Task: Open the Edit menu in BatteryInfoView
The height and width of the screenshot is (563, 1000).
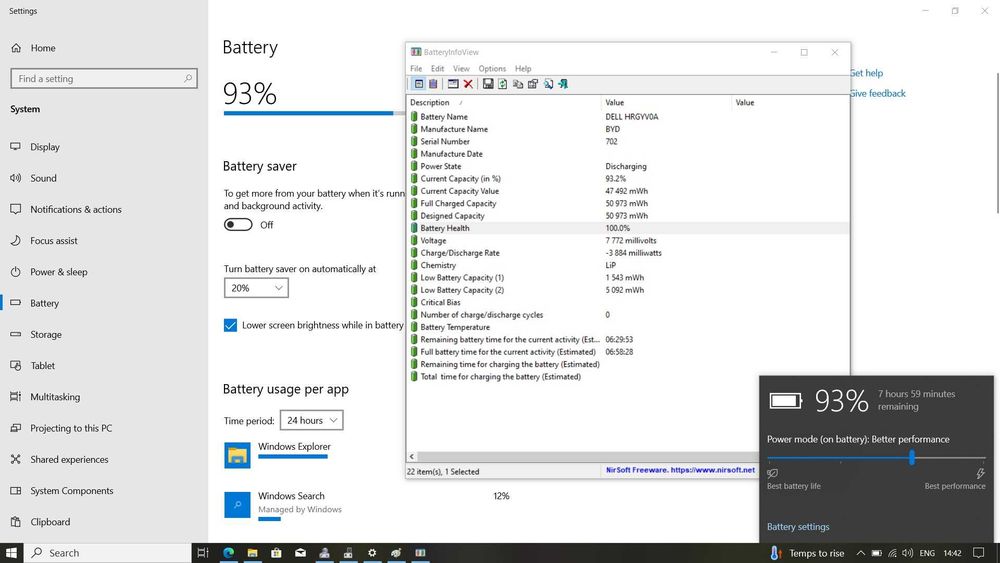Action: pyautogui.click(x=438, y=68)
